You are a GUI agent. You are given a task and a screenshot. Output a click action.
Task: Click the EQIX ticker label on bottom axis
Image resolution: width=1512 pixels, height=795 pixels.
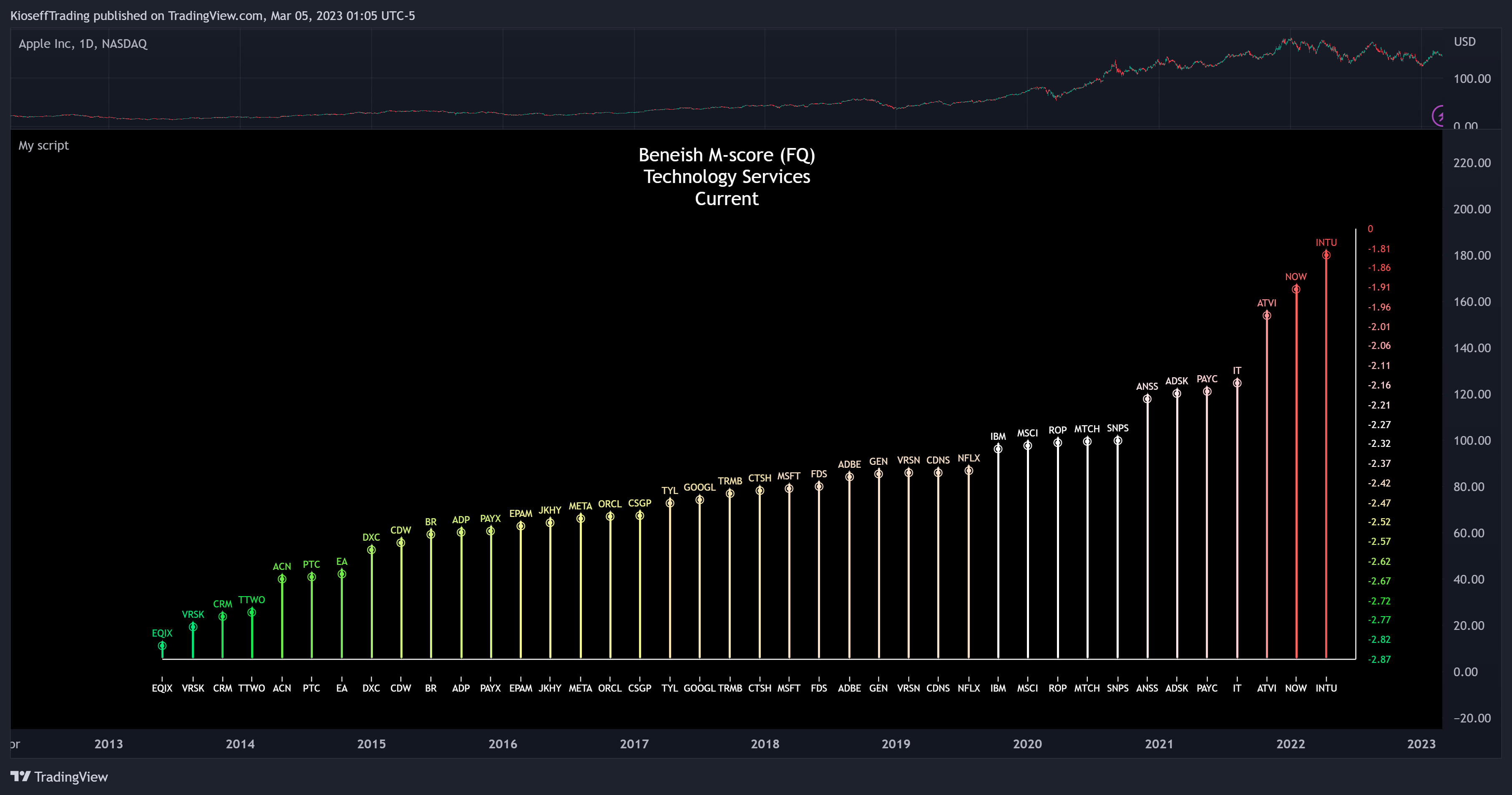click(162, 688)
